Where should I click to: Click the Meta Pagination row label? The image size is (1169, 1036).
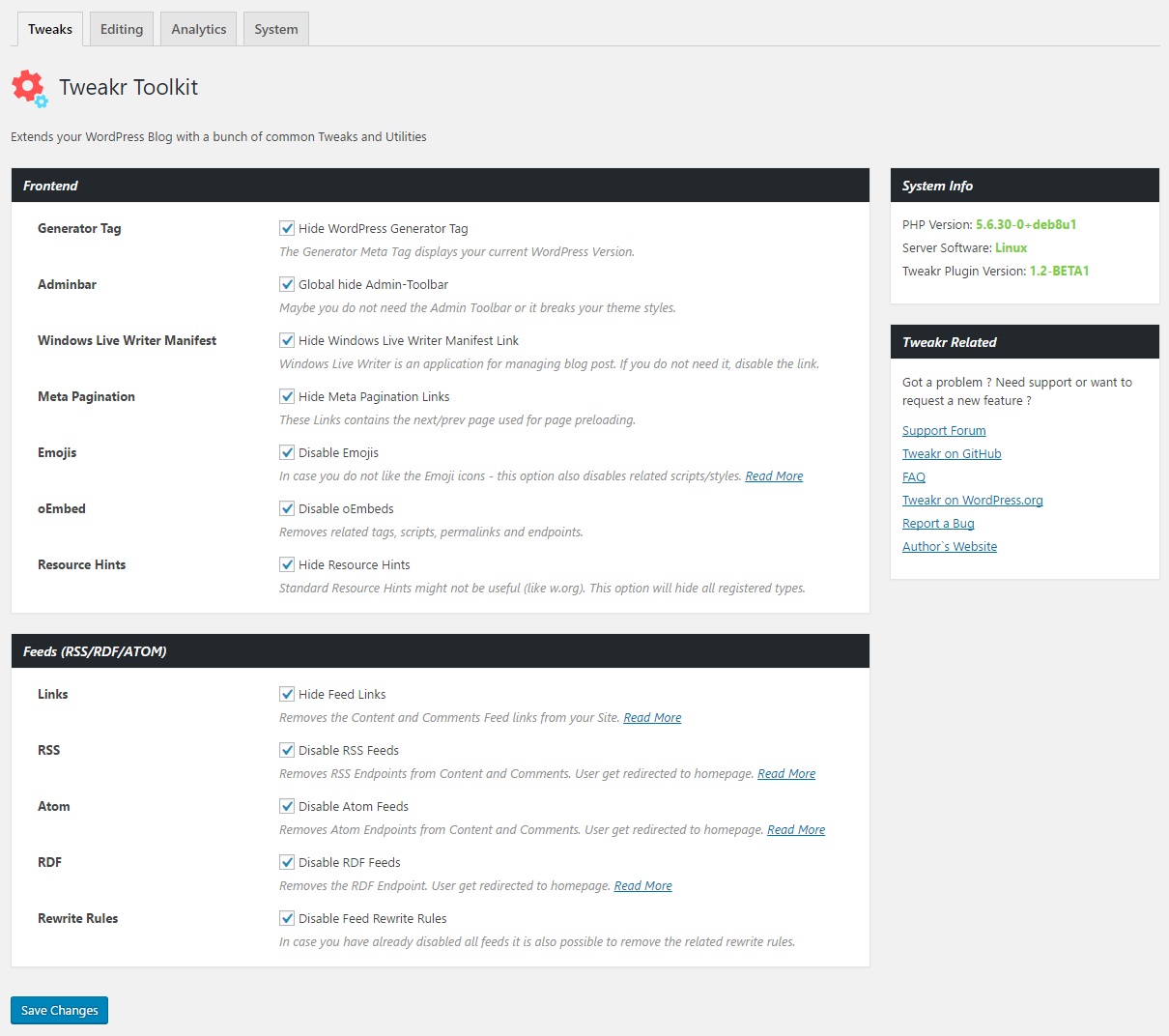coord(86,396)
